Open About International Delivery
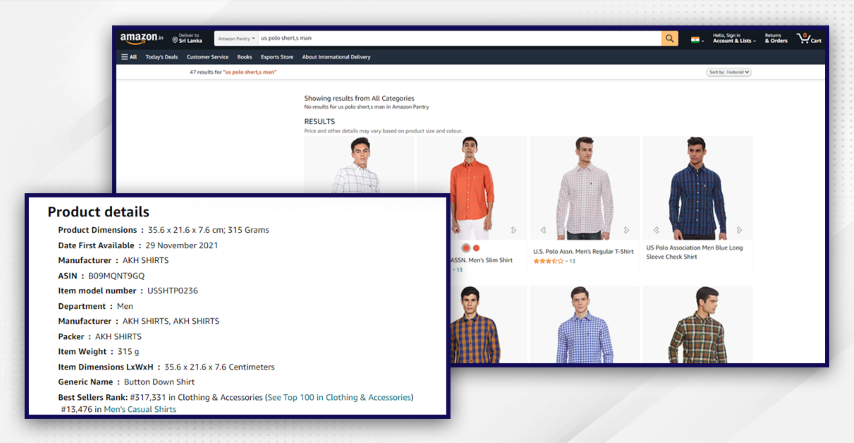The image size is (854, 443). pos(336,57)
